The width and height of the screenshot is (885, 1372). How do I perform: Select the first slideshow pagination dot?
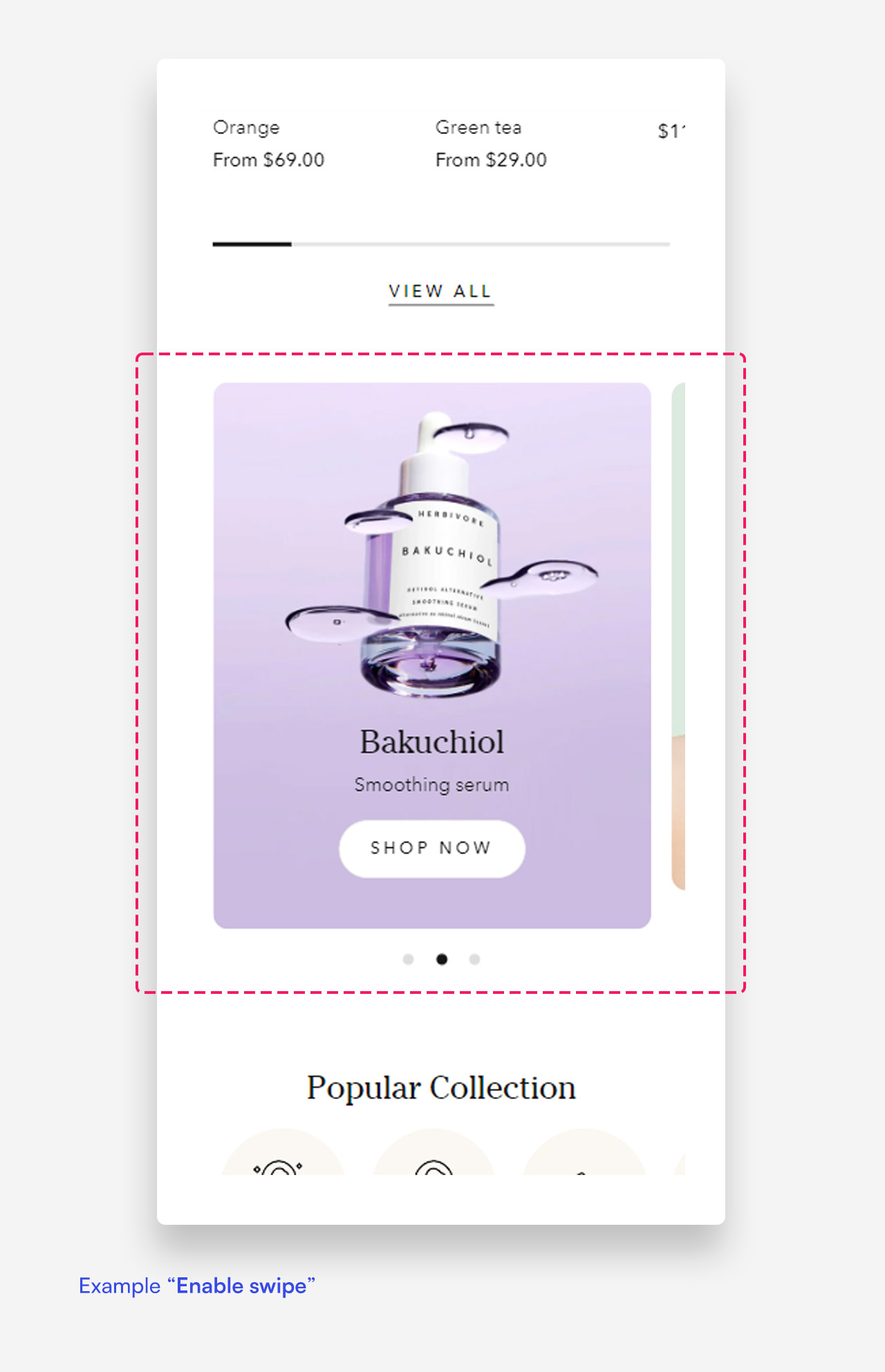click(408, 959)
